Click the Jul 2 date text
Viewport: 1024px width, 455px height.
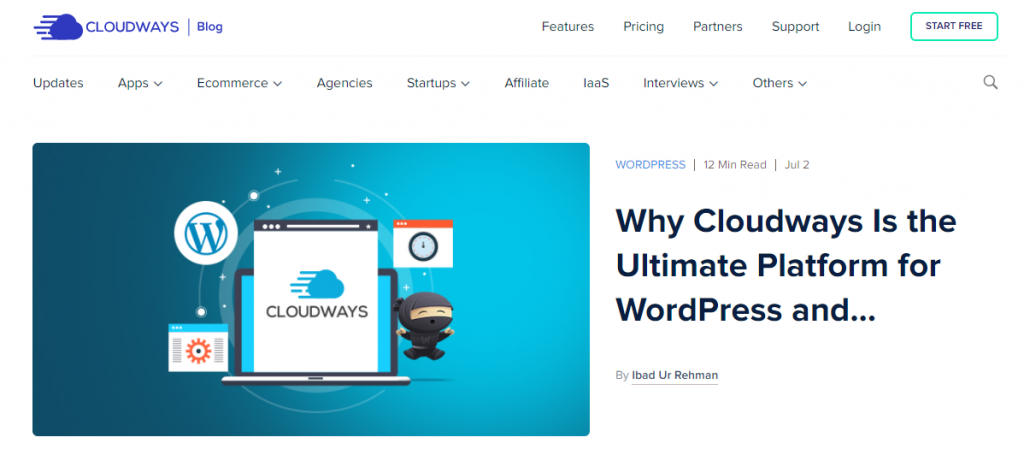click(x=797, y=165)
